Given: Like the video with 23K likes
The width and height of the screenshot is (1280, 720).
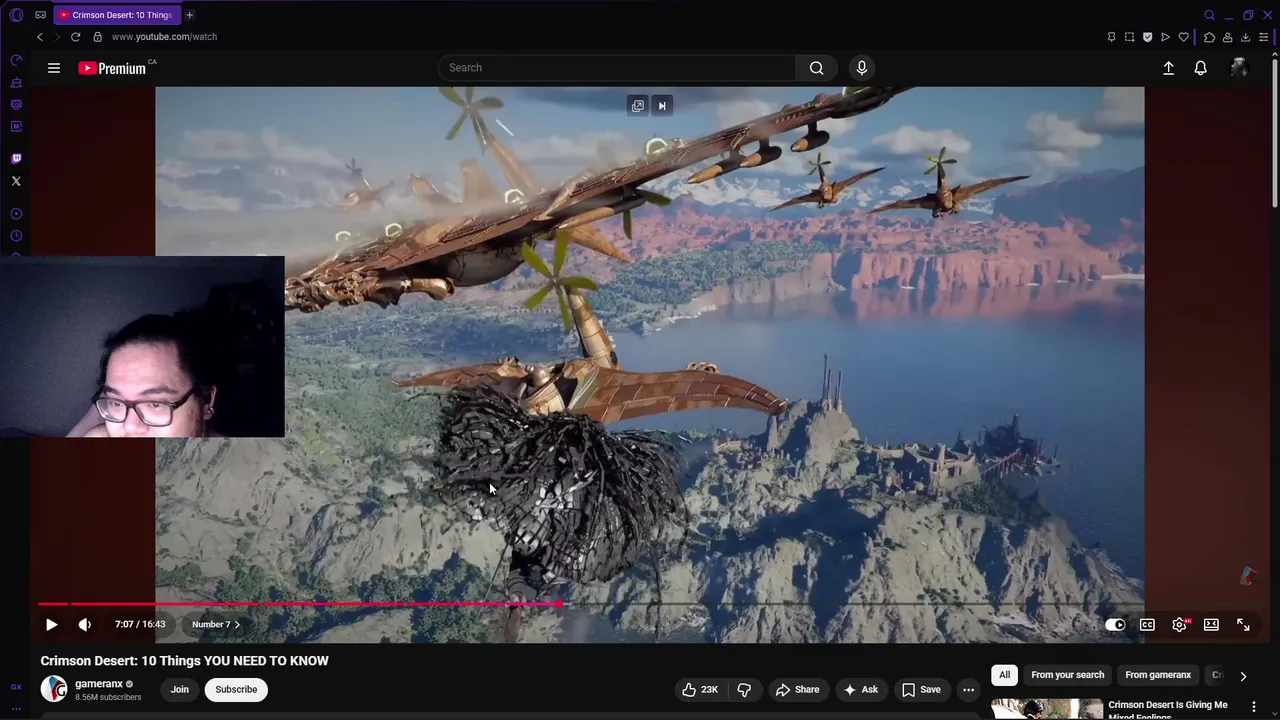Looking at the screenshot, I should coord(701,689).
